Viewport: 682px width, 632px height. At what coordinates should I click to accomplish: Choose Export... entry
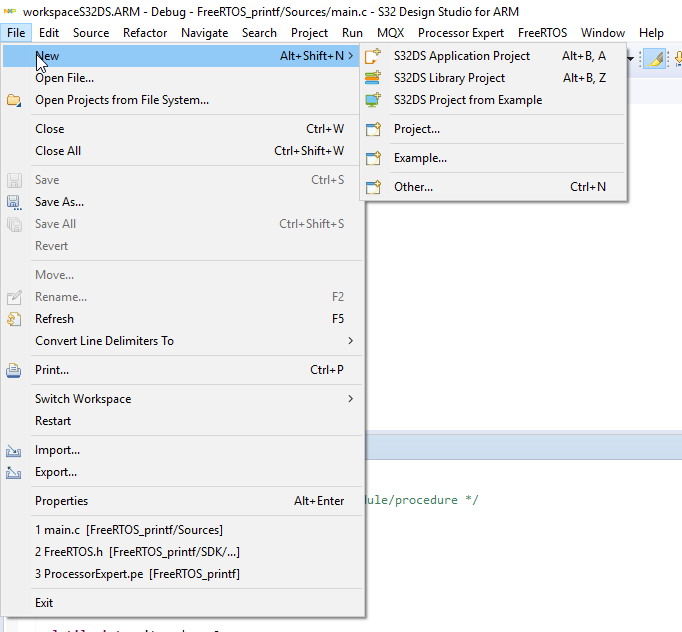[183, 472]
